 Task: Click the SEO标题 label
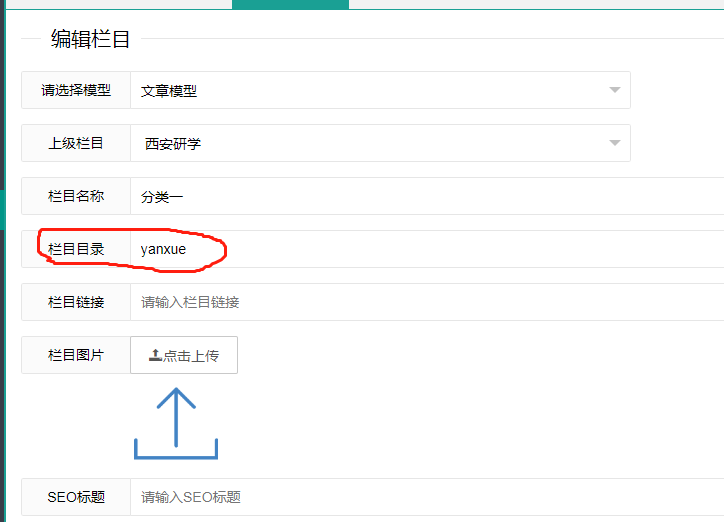[76, 497]
